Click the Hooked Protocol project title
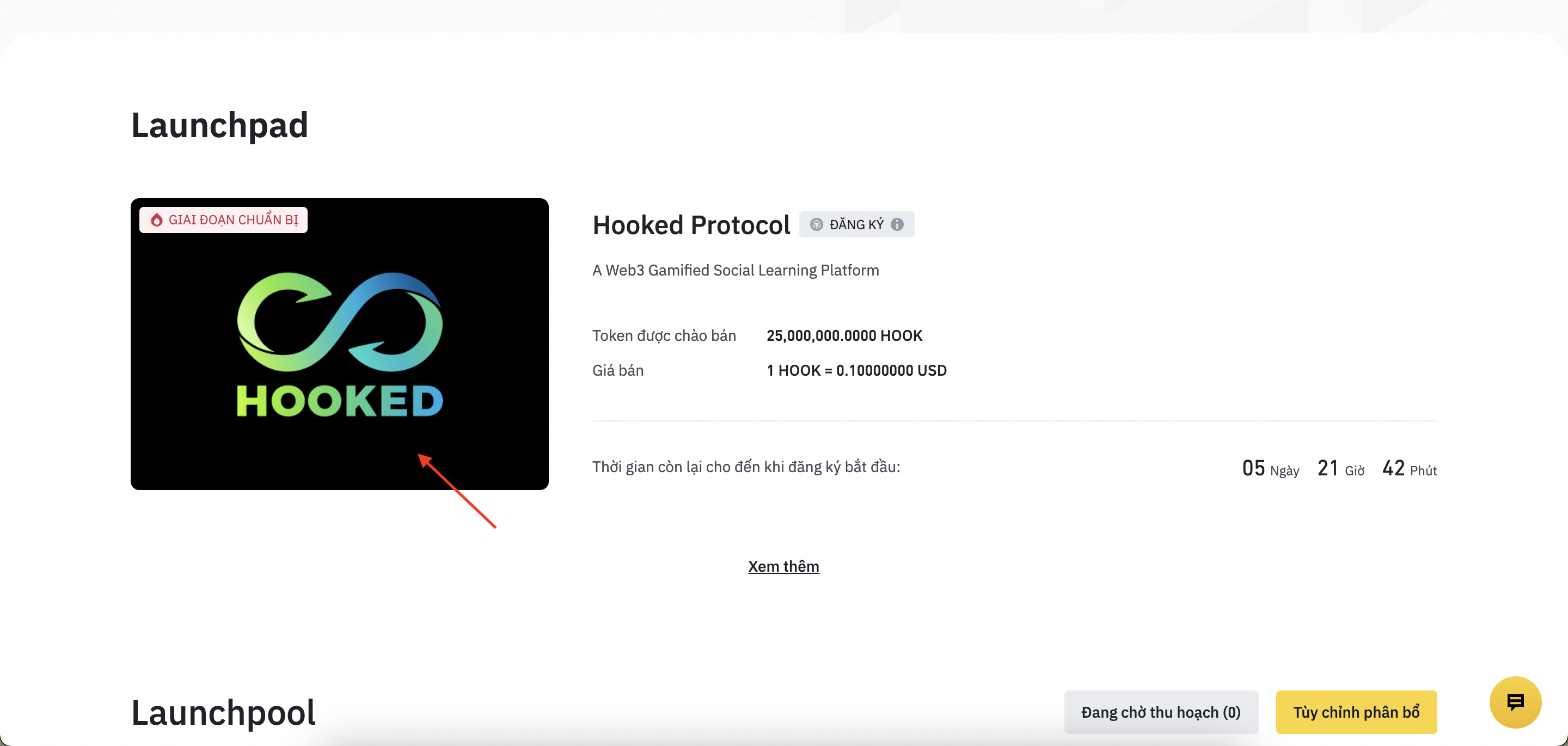 (x=691, y=225)
